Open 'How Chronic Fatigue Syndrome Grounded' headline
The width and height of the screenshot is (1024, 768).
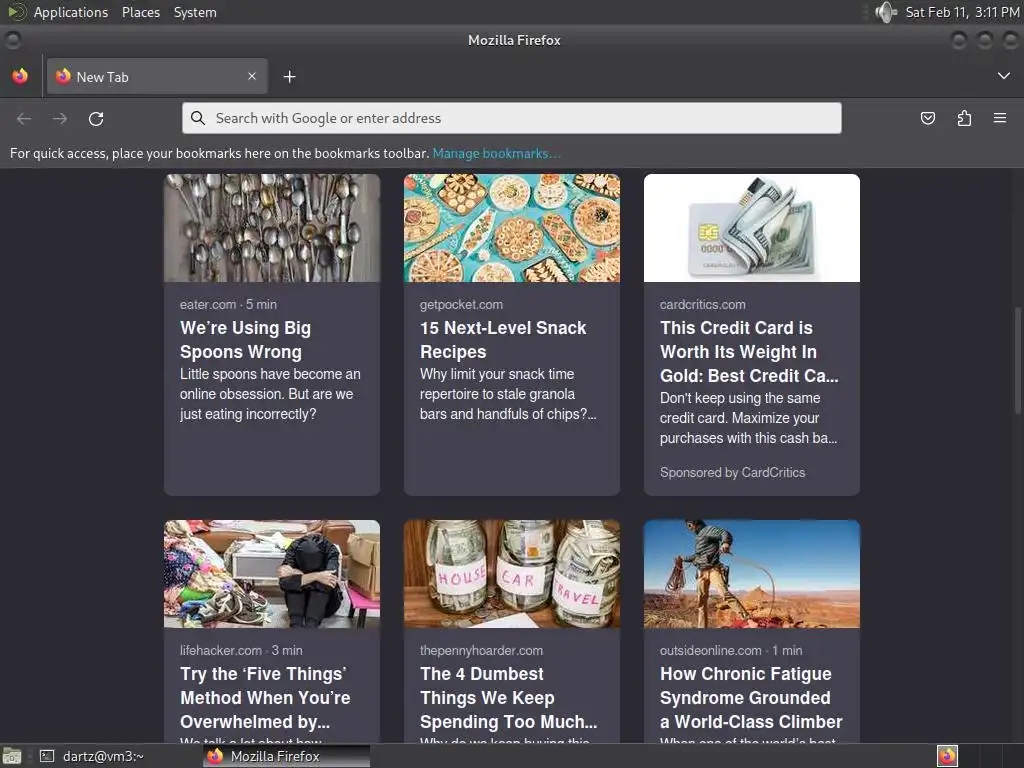tap(751, 697)
